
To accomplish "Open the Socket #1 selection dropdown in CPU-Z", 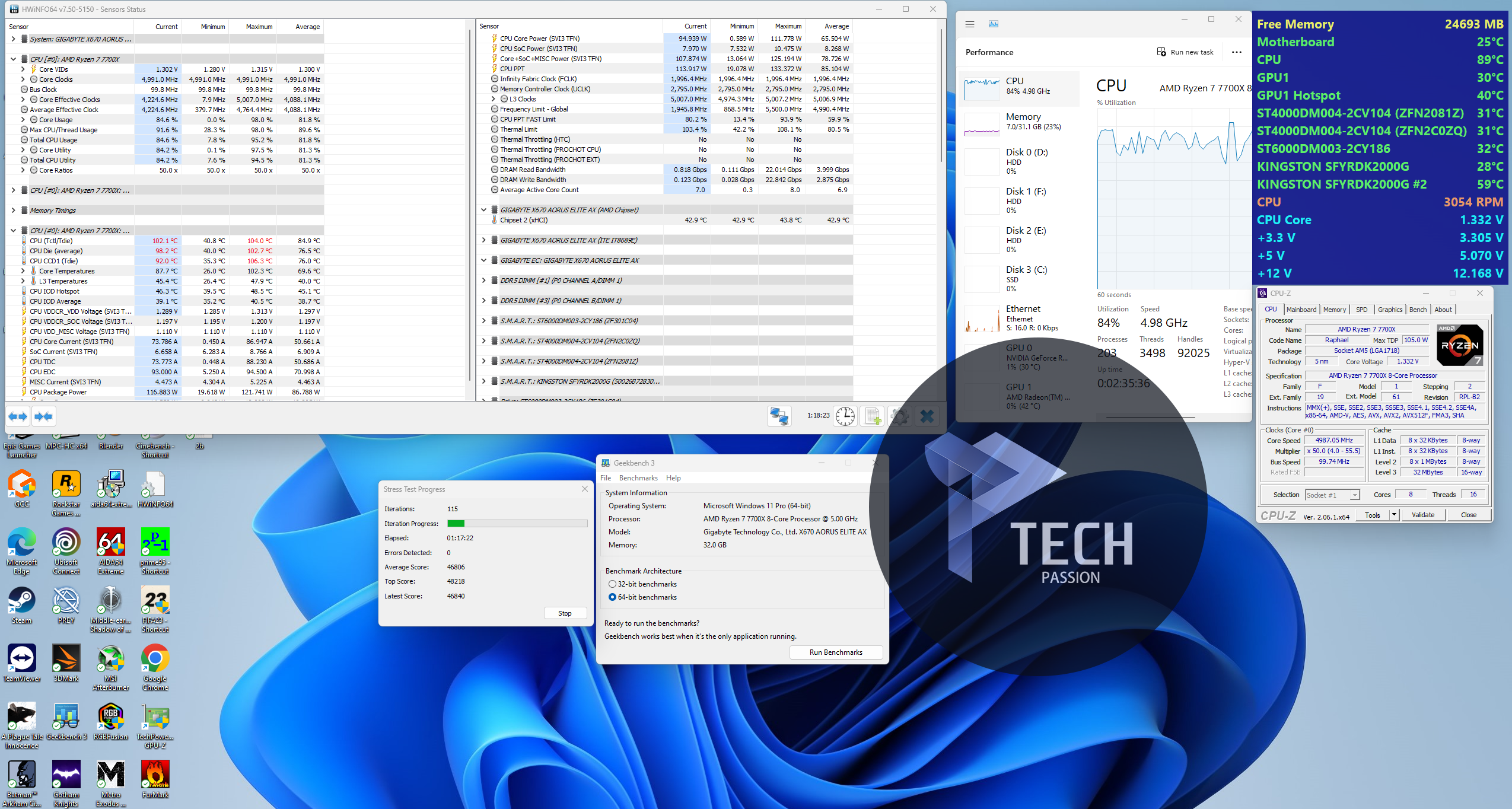I will tap(1332, 495).
